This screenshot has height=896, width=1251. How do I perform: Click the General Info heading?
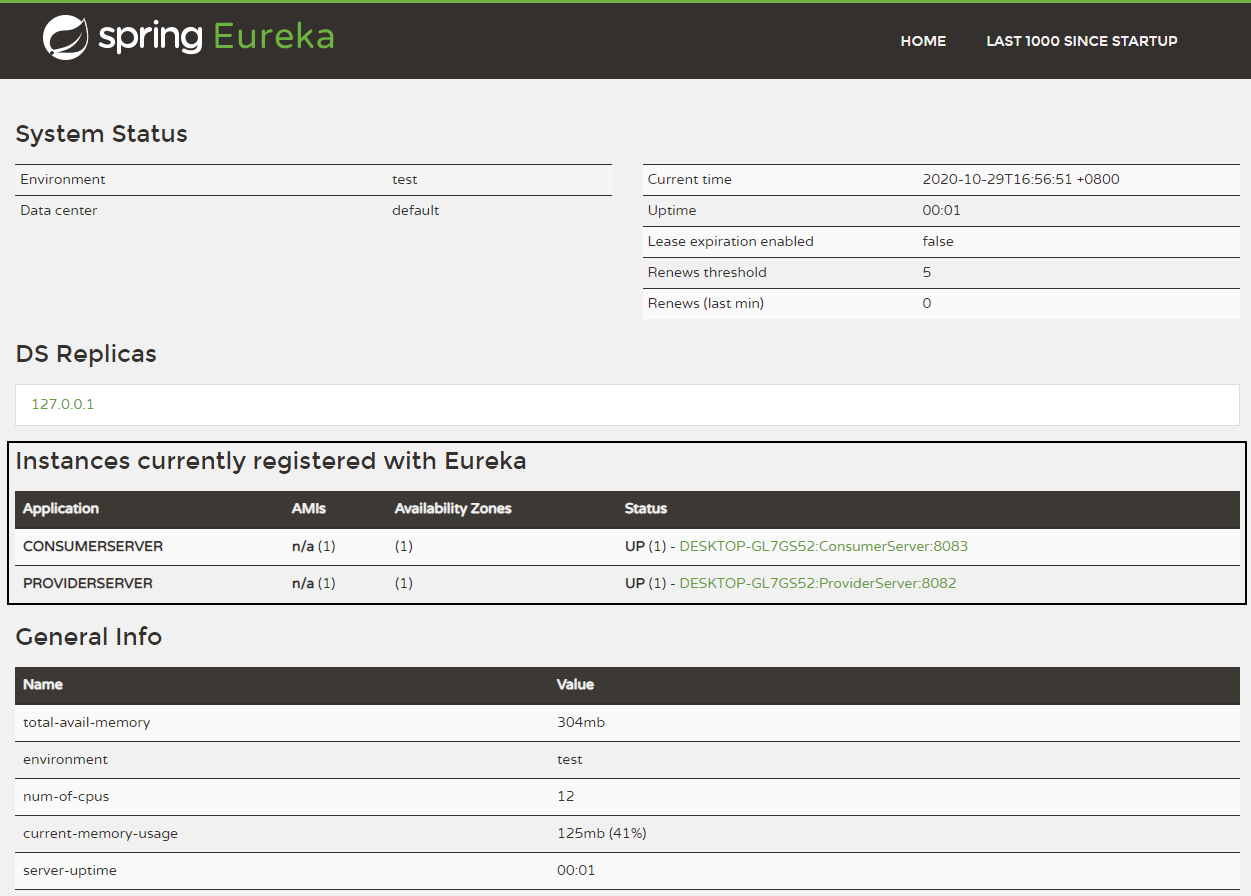coord(89,637)
